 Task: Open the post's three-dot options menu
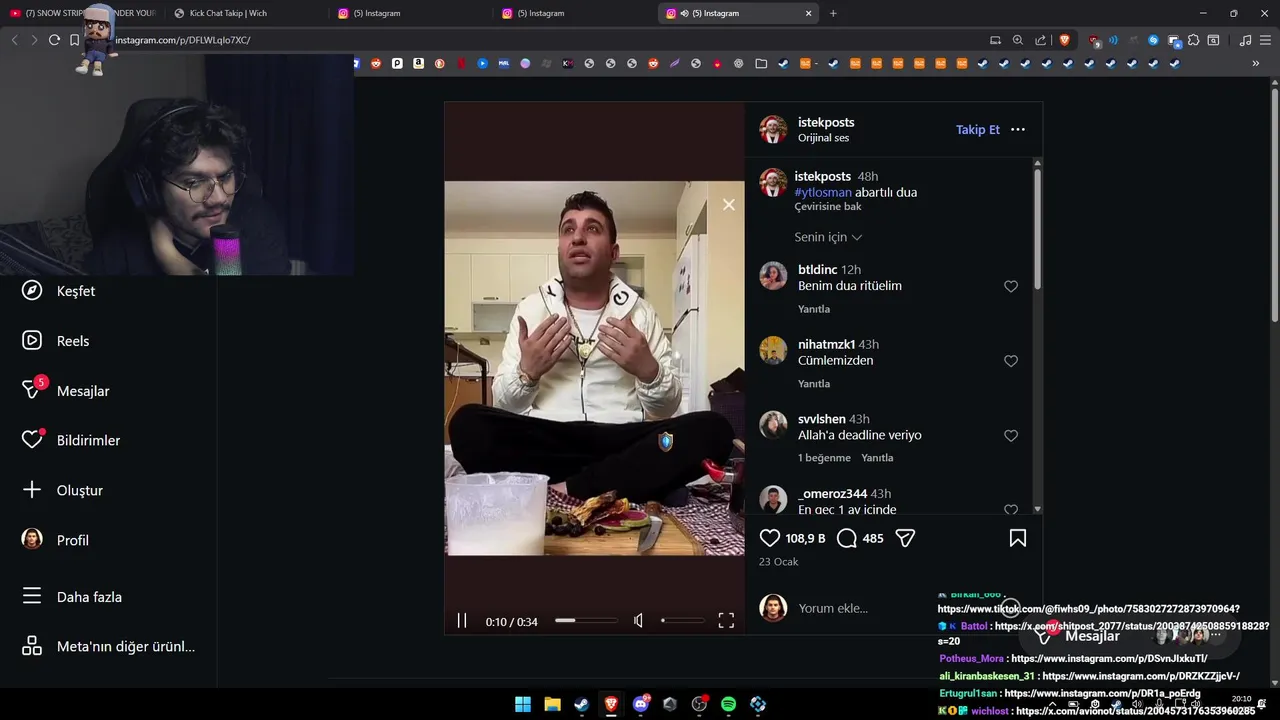pyautogui.click(x=1018, y=130)
